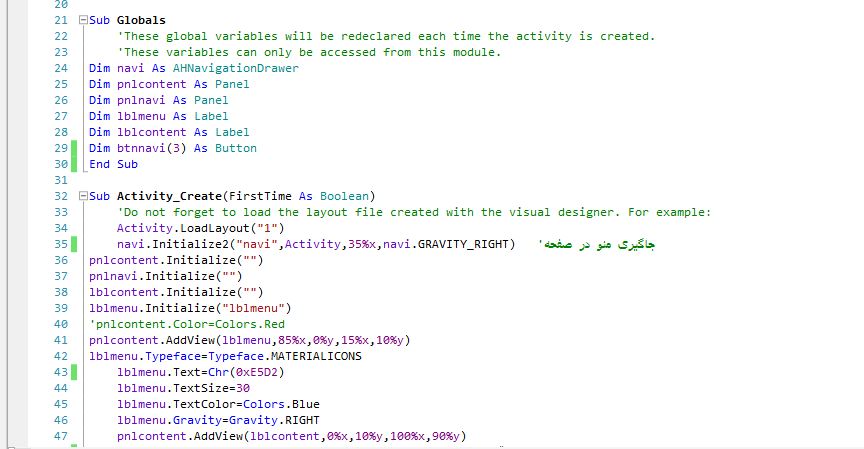Place cursor in the Persian comment text
This screenshot has height=449, width=864.
606,244
